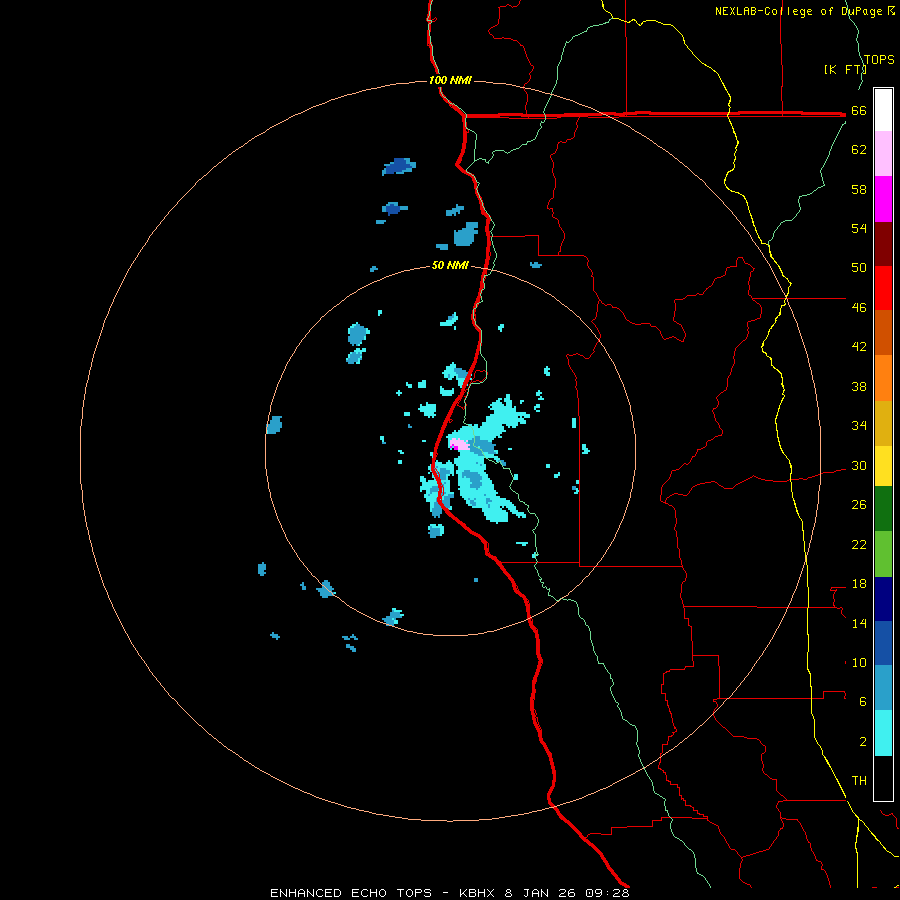Screen dimensions: 900x900
Task: Click the "NEXLAB-College of DuPage" credit text
Action: point(800,11)
